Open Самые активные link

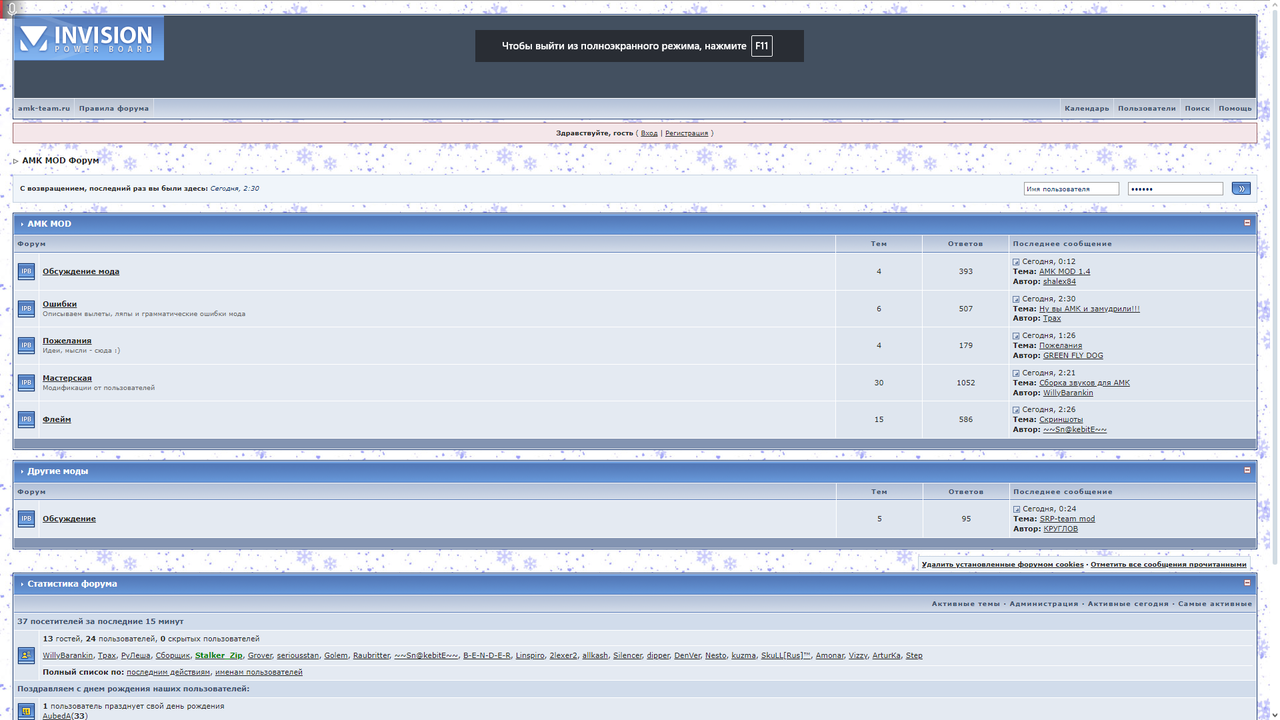coord(1214,604)
